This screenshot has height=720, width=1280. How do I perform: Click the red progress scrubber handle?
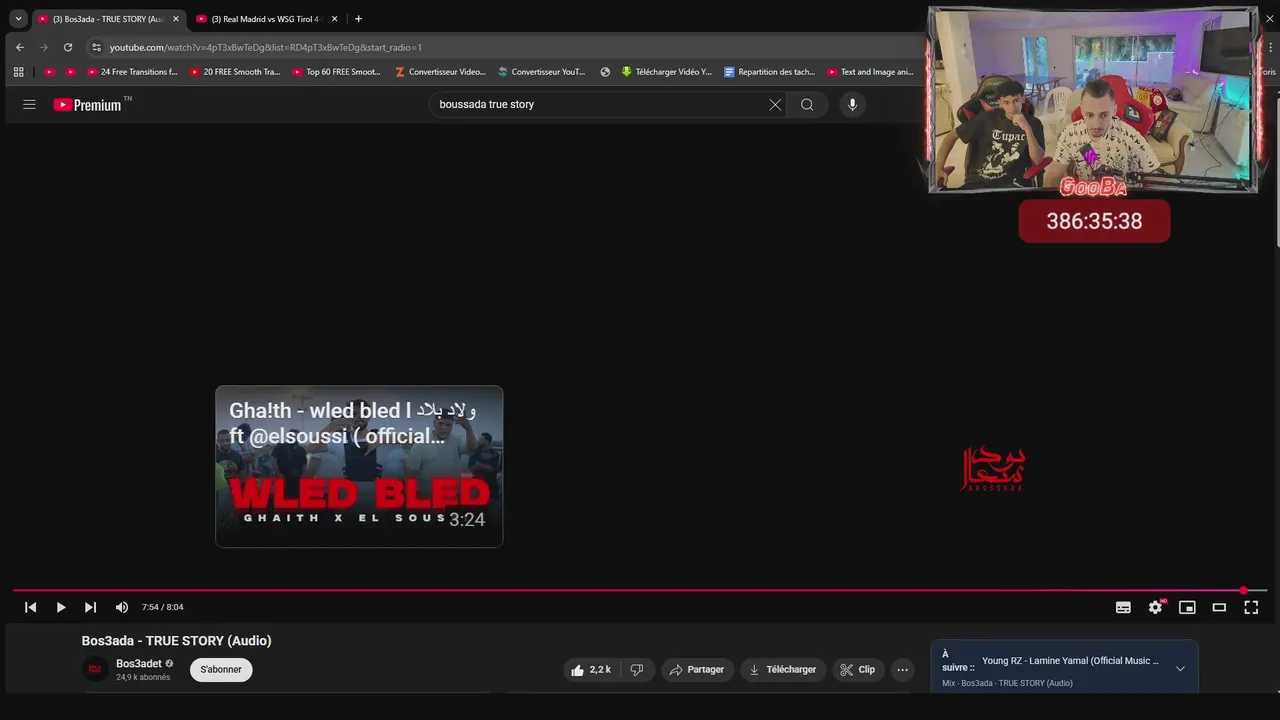[1244, 590]
